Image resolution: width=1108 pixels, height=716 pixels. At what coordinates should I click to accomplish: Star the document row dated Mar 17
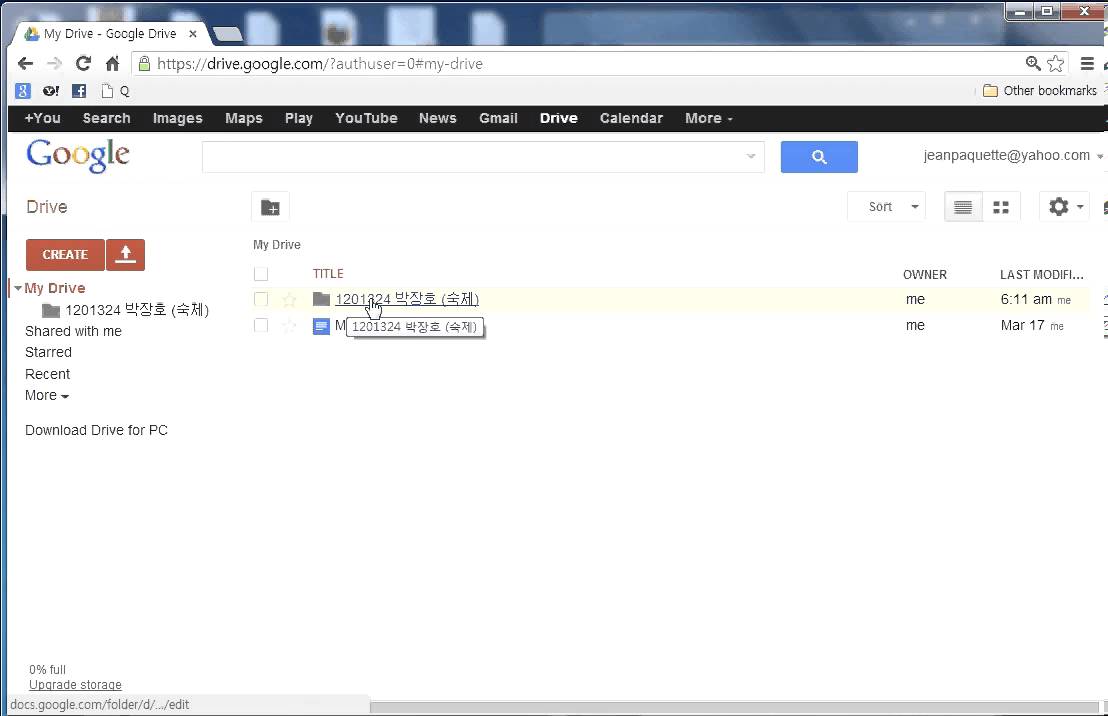pyautogui.click(x=289, y=326)
